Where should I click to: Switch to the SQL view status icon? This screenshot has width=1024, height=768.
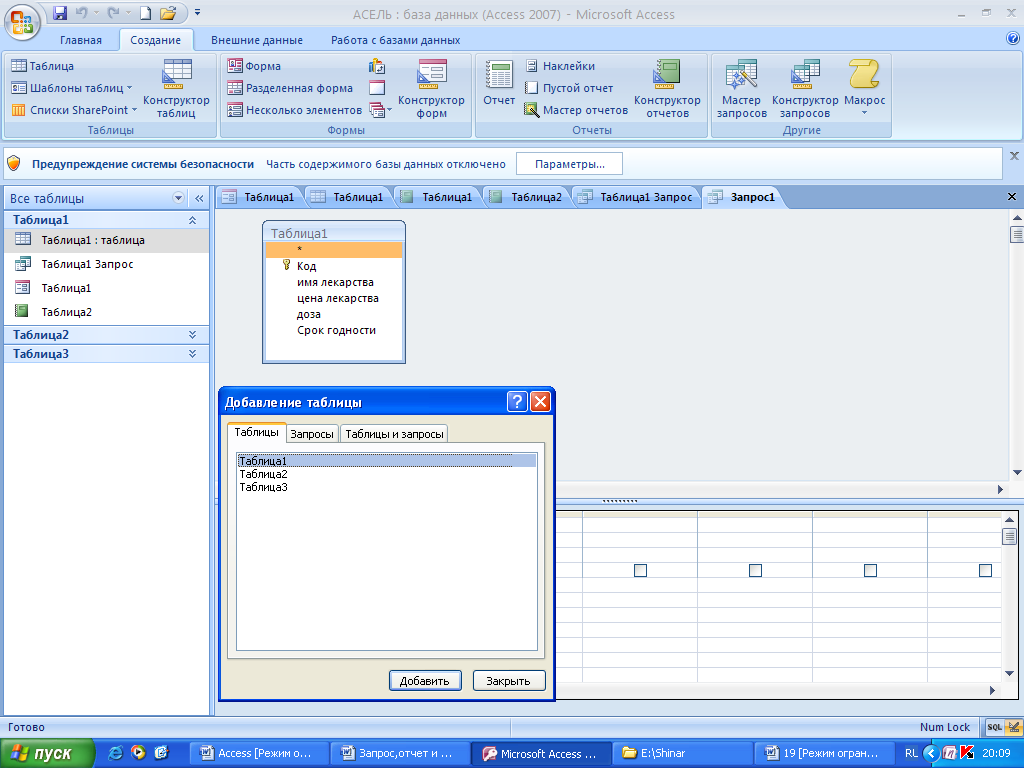[x=995, y=727]
